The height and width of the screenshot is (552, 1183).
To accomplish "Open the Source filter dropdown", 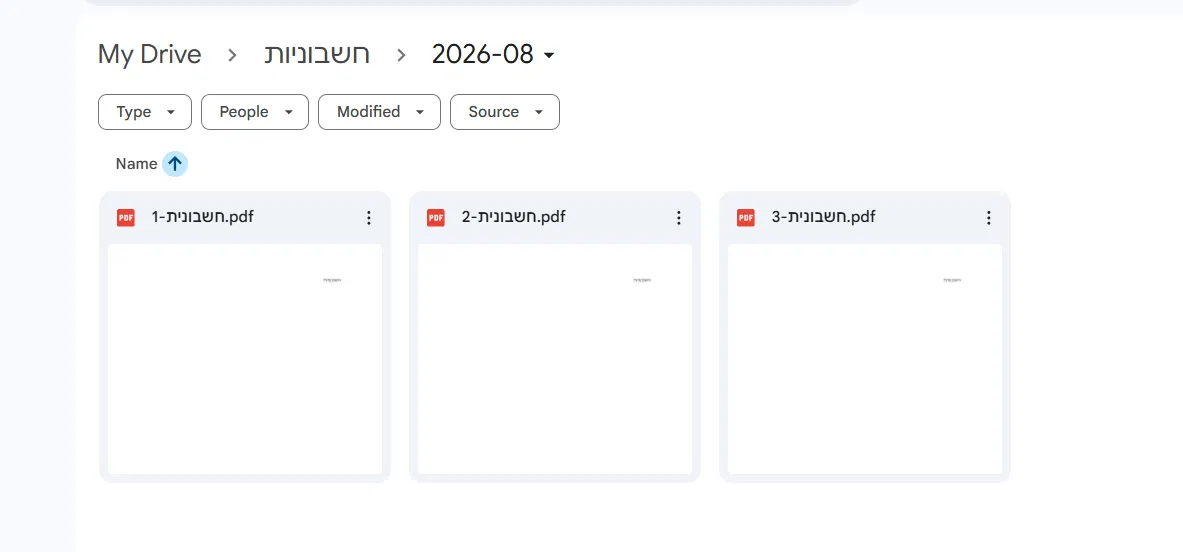I will (505, 112).
